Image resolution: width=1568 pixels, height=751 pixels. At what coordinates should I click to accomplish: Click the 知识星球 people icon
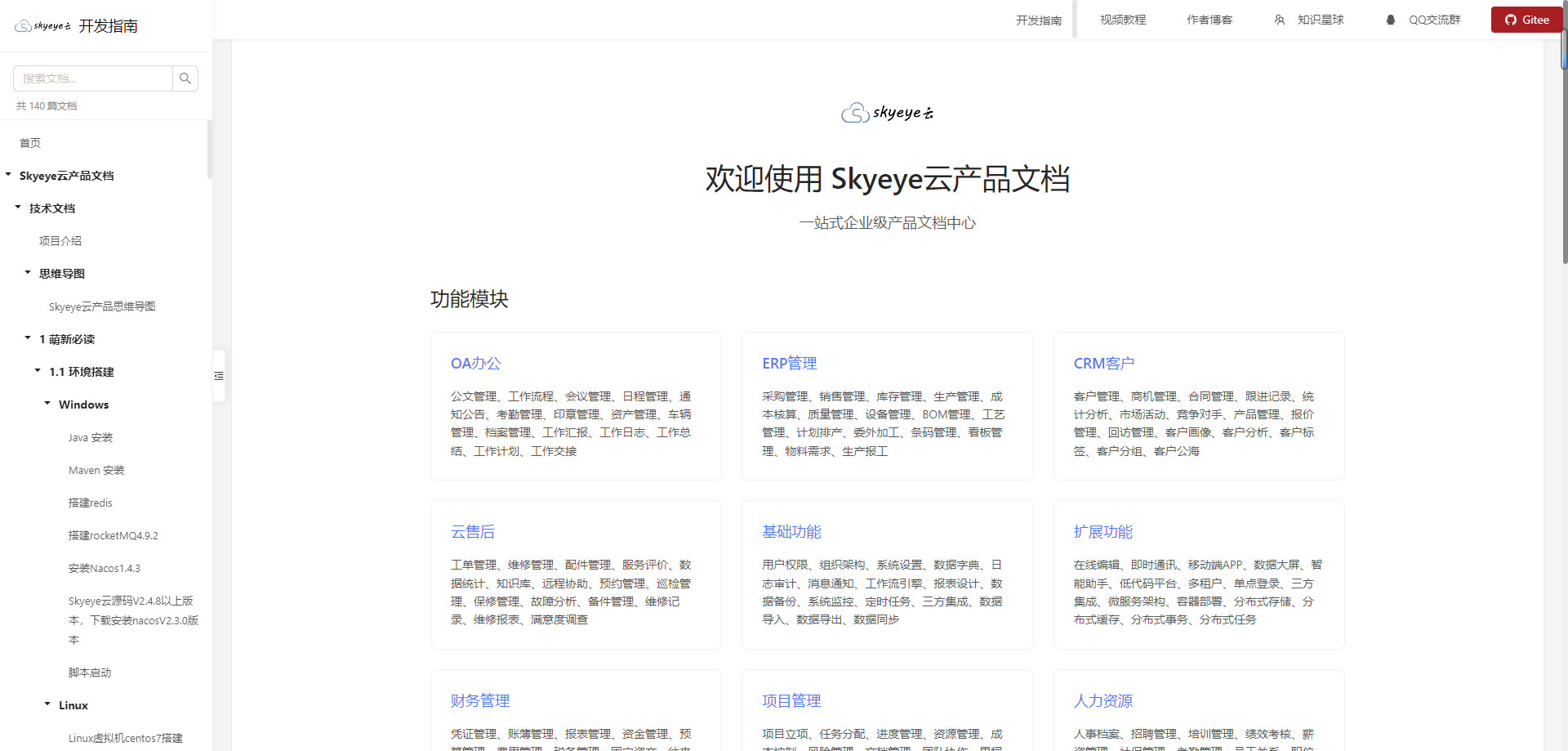tap(1280, 20)
